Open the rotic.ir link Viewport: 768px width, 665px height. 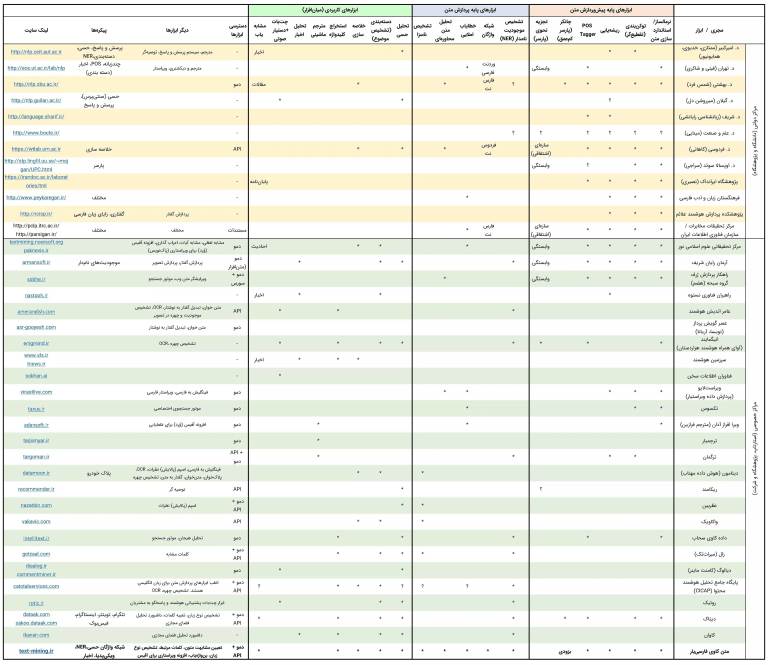[36, 603]
